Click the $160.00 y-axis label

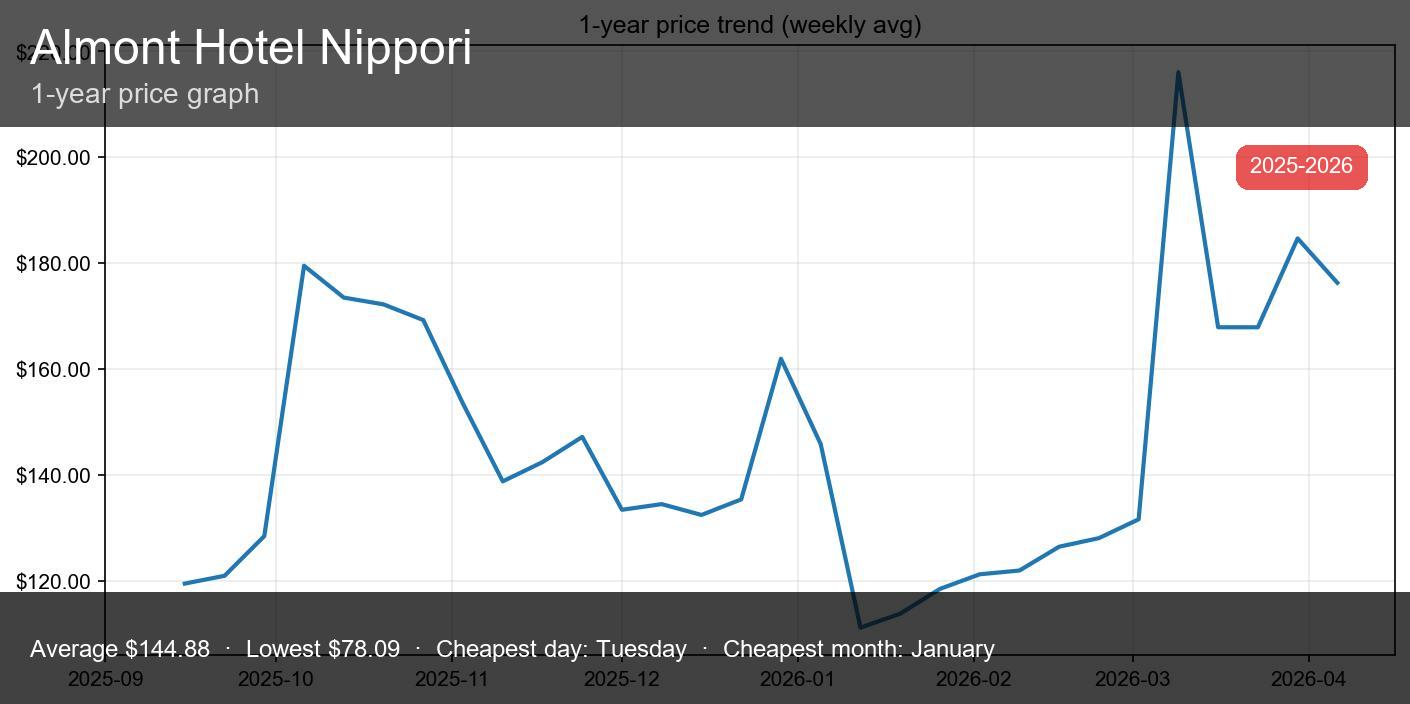click(x=53, y=370)
